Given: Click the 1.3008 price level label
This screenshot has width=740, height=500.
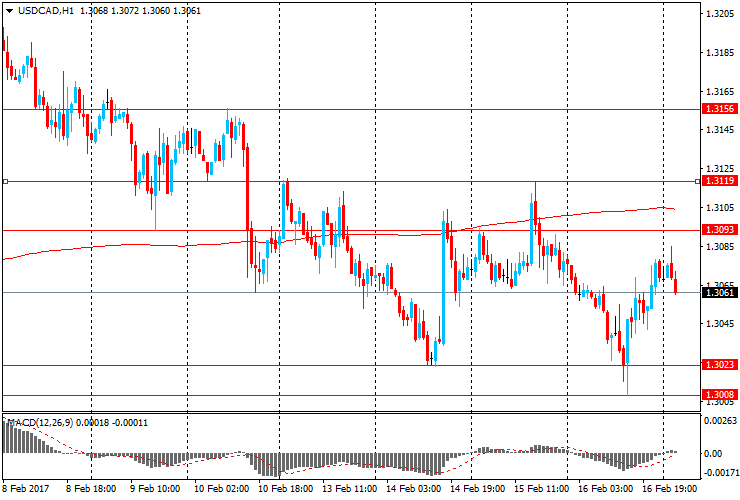Looking at the screenshot, I should pyautogui.click(x=719, y=395).
